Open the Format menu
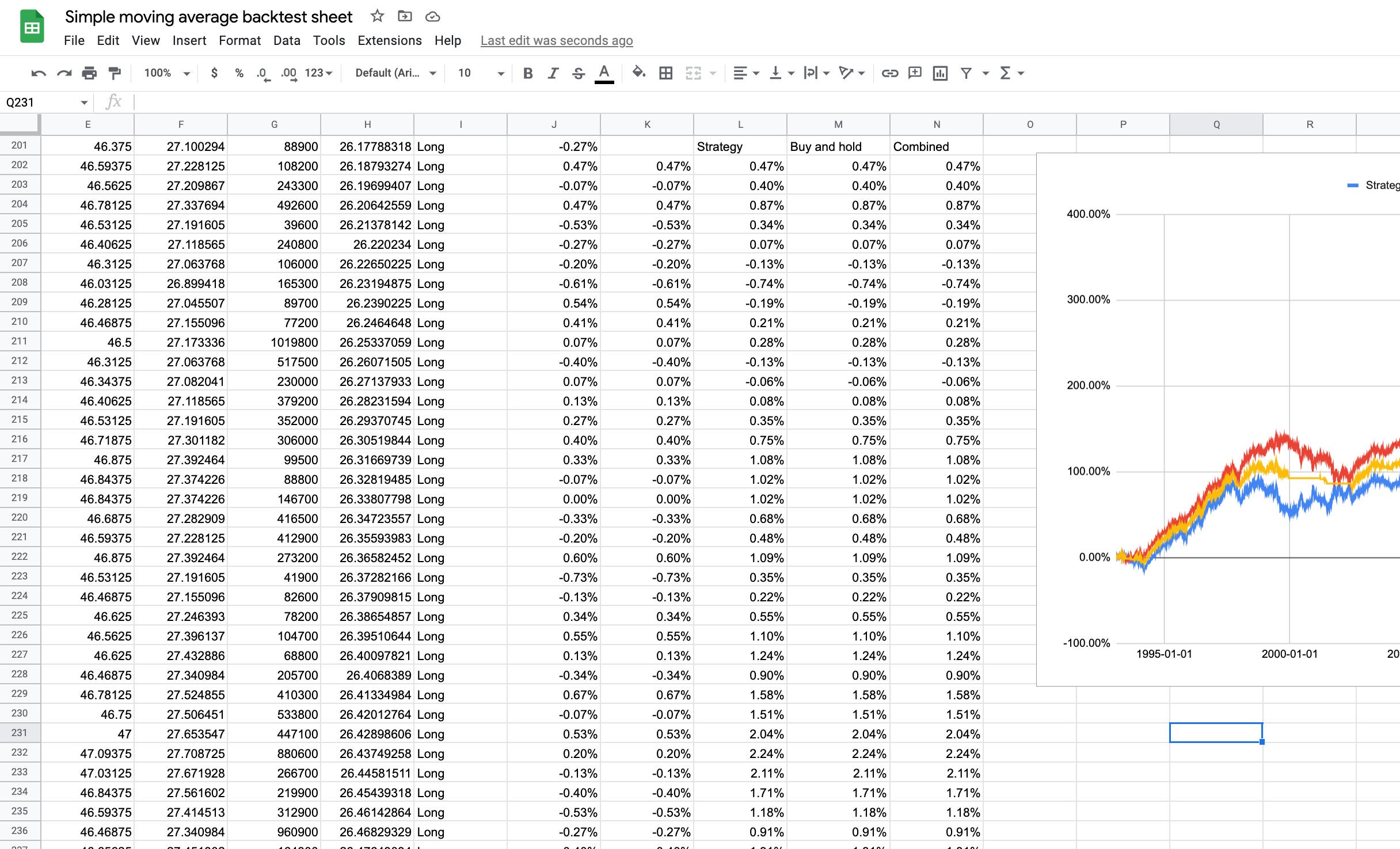 (x=240, y=40)
